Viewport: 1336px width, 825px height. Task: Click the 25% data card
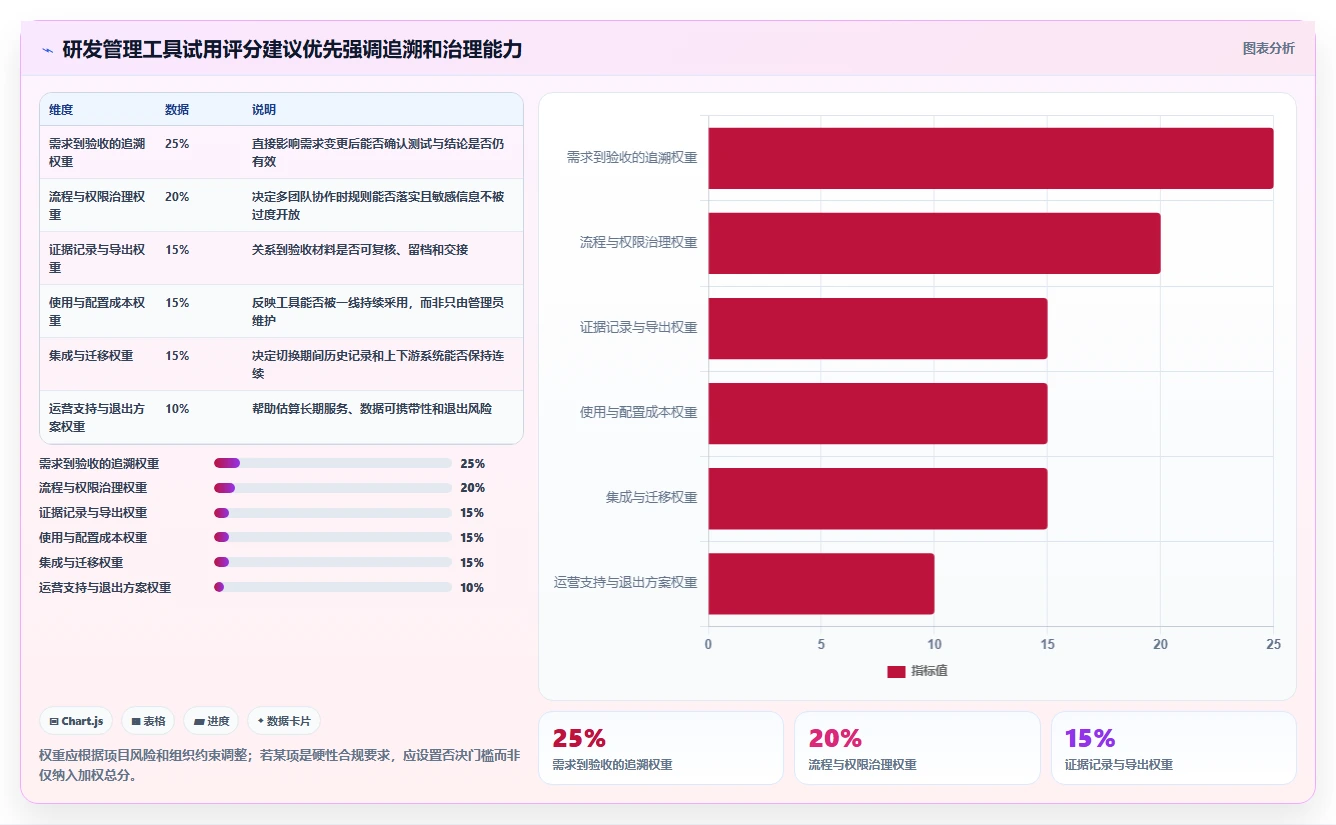(x=661, y=748)
